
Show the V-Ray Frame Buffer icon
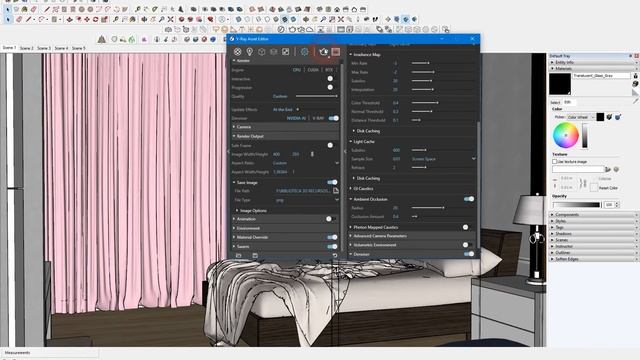tap(336, 52)
